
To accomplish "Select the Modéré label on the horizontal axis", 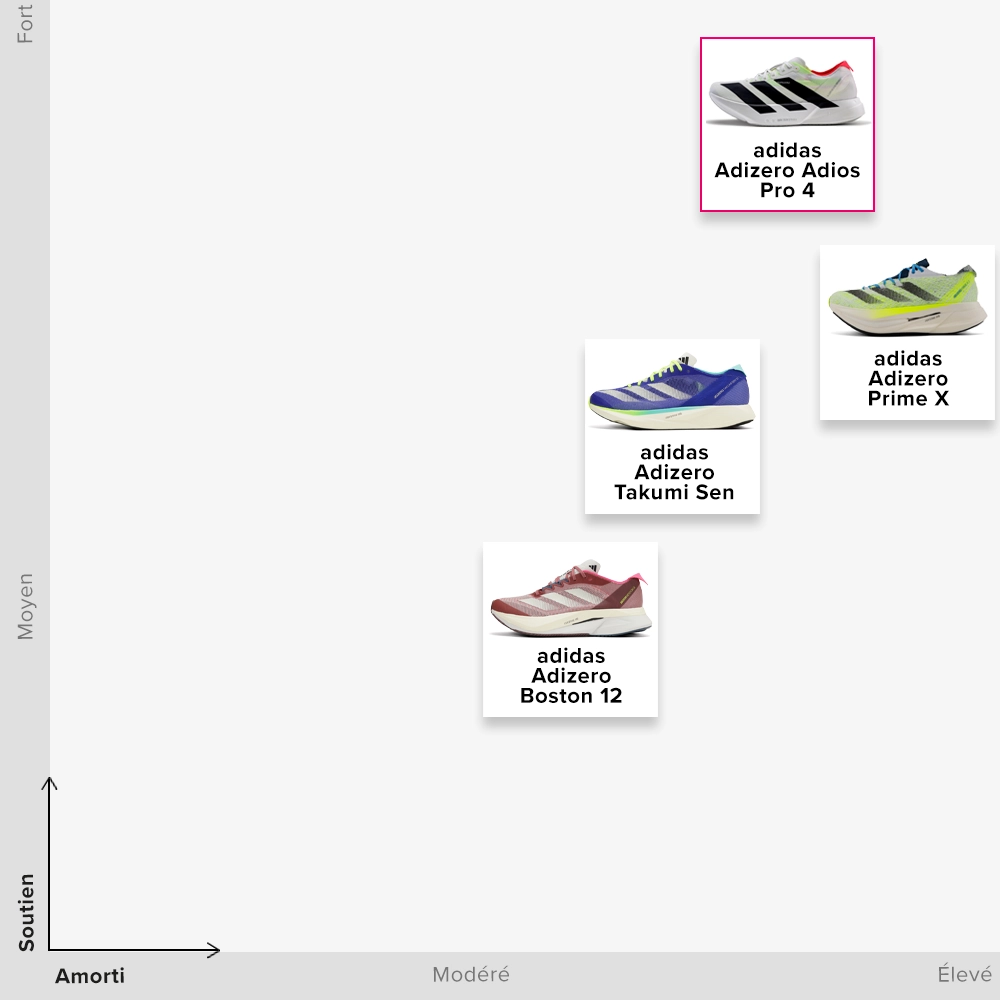I will click(471, 974).
